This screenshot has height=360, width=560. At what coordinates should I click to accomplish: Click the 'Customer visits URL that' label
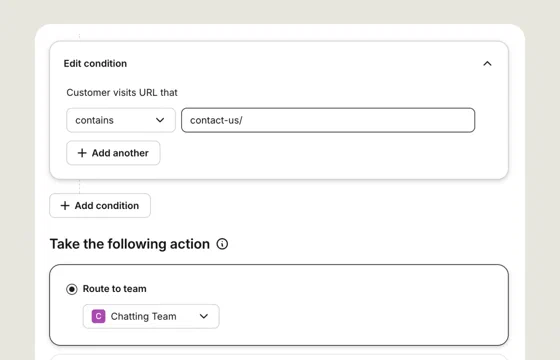pyautogui.click(x=122, y=92)
